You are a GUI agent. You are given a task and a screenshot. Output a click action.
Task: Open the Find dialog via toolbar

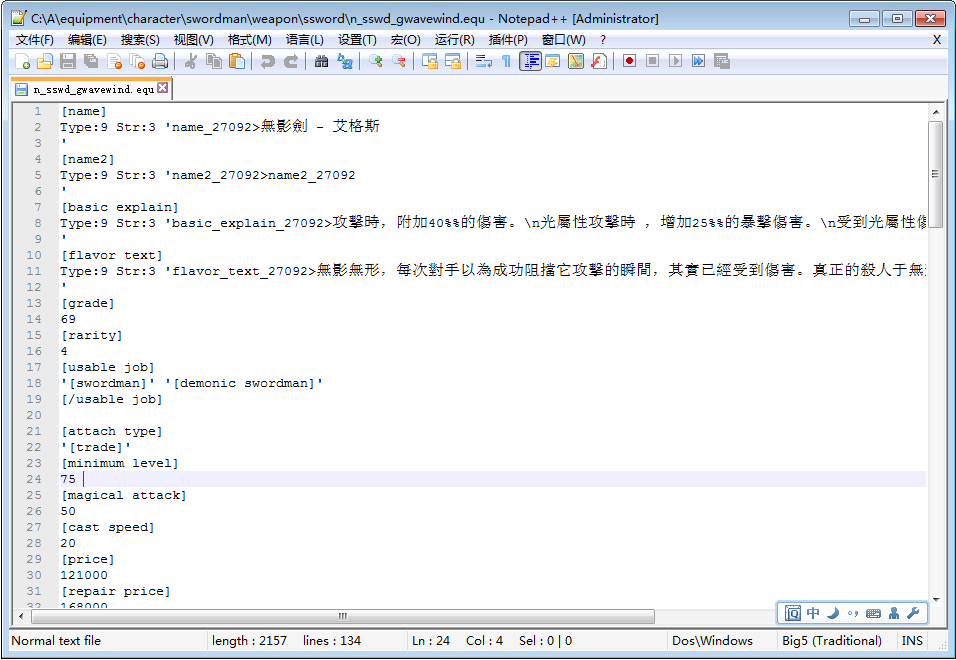(322, 60)
